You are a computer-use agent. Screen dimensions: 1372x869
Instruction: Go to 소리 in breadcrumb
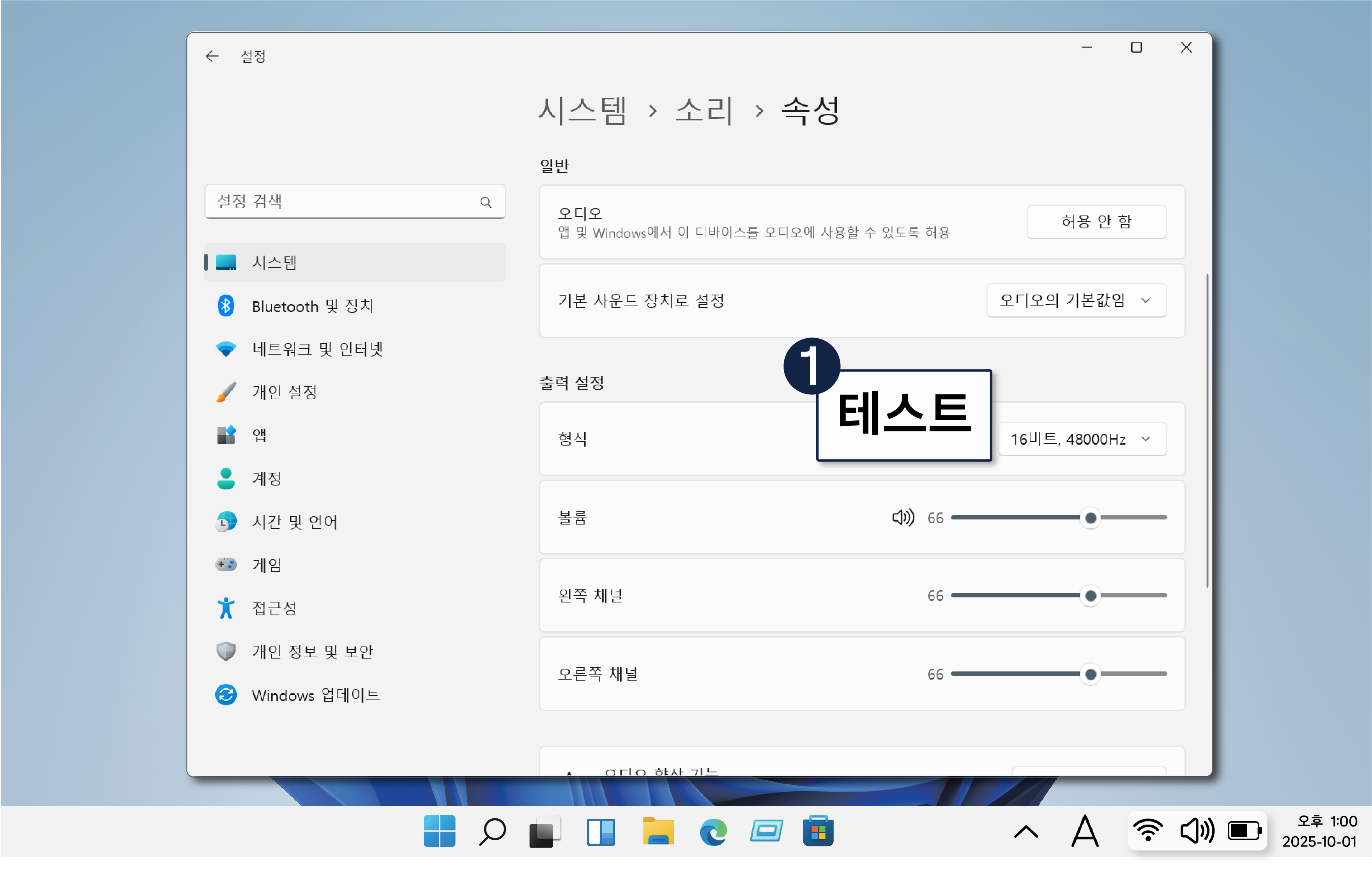(704, 110)
